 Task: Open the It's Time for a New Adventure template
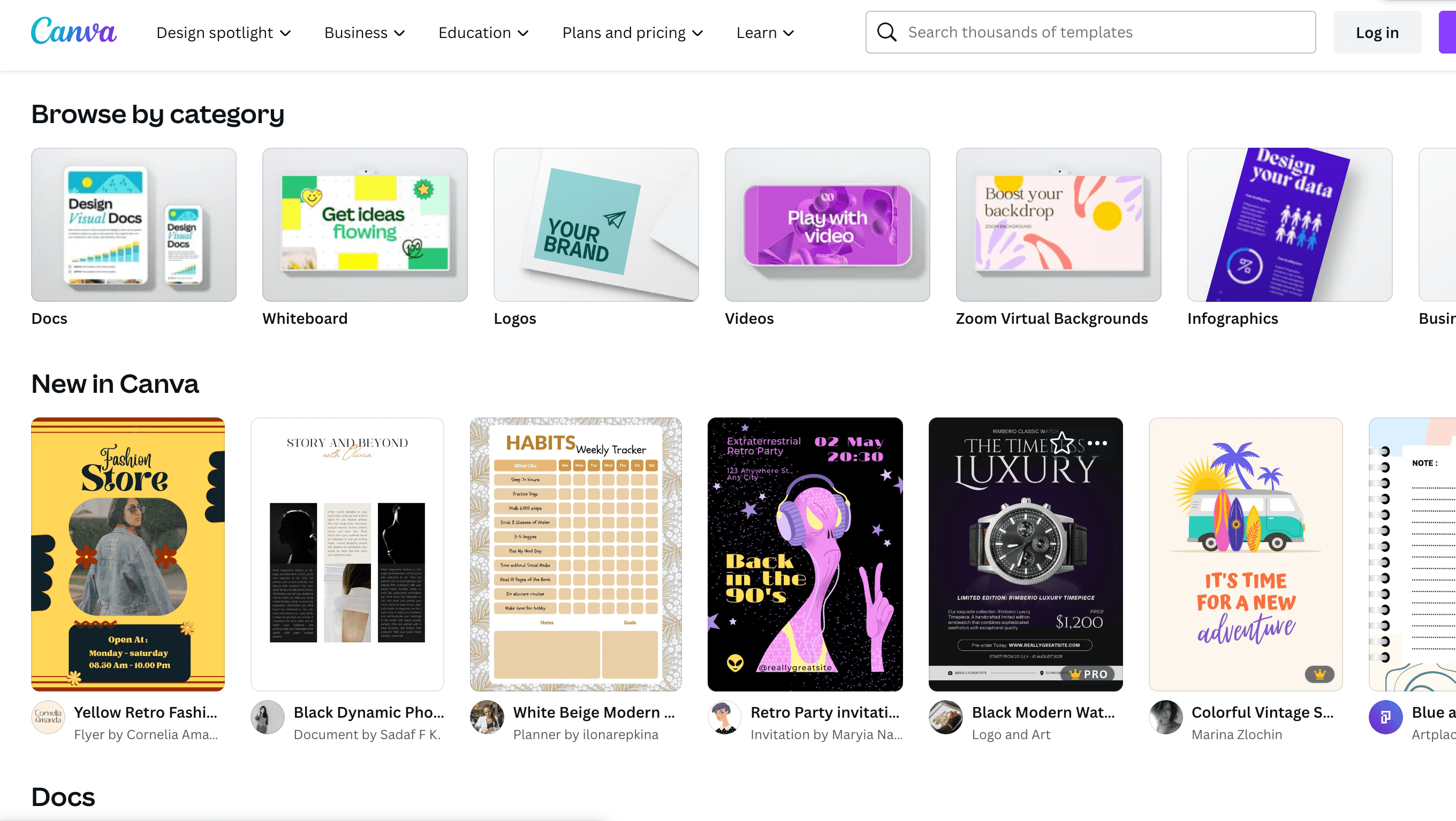point(1245,554)
